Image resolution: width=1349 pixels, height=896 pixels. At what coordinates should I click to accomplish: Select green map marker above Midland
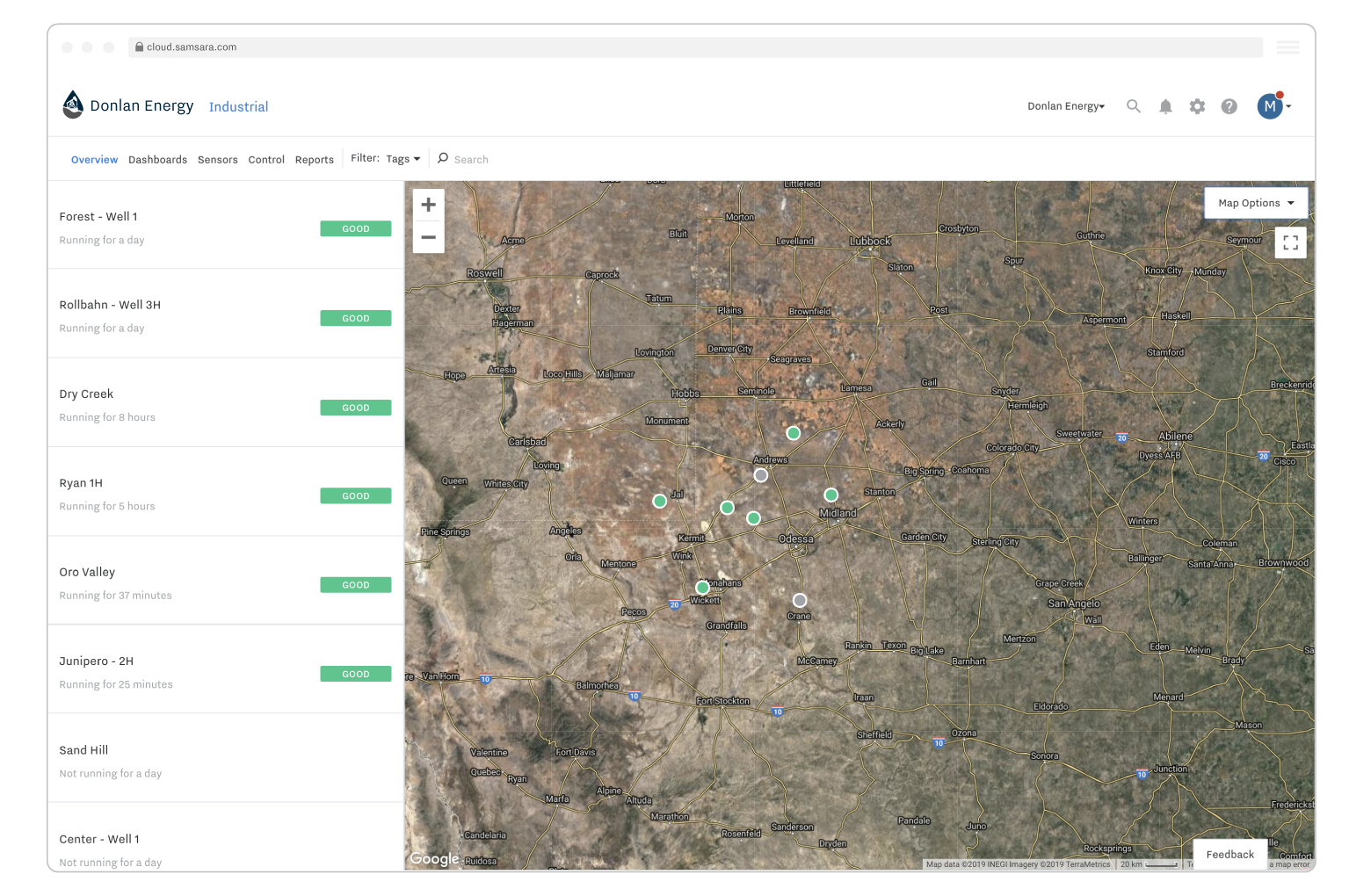[x=831, y=495]
